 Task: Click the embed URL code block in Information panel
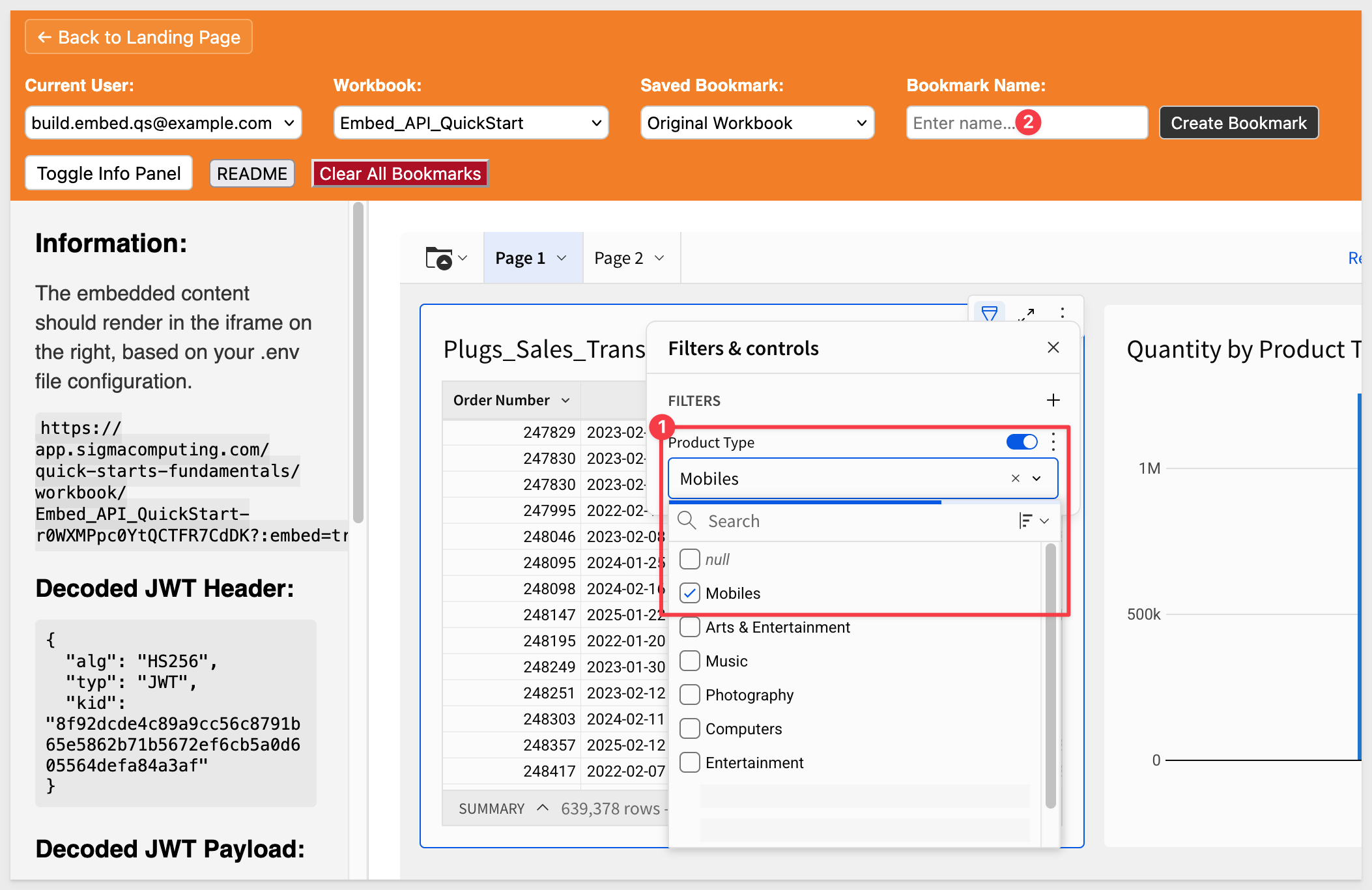(x=192, y=481)
